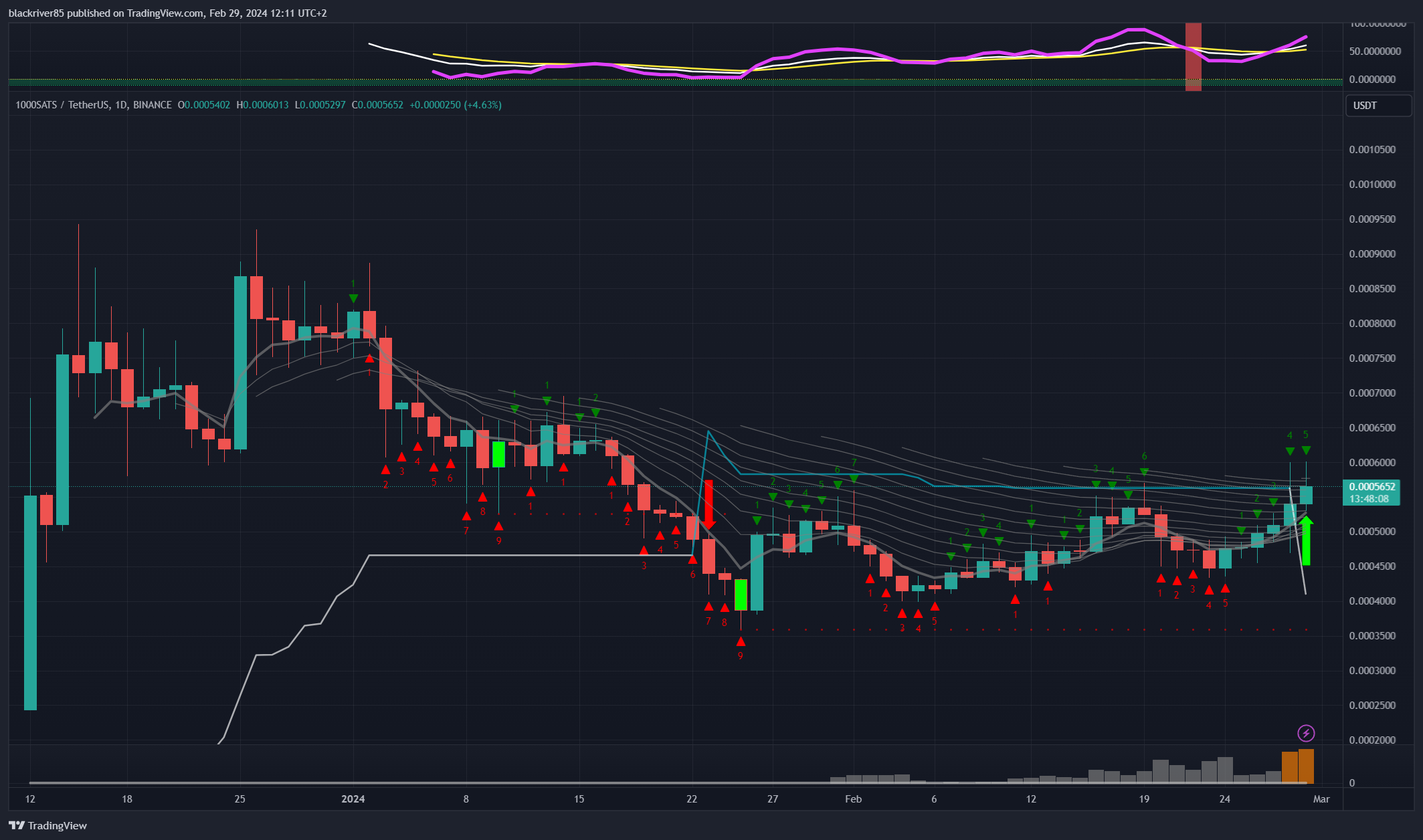Screen dimensions: 1423x840
Task: Click price axis label 0.0009000
Action: coord(1373,254)
